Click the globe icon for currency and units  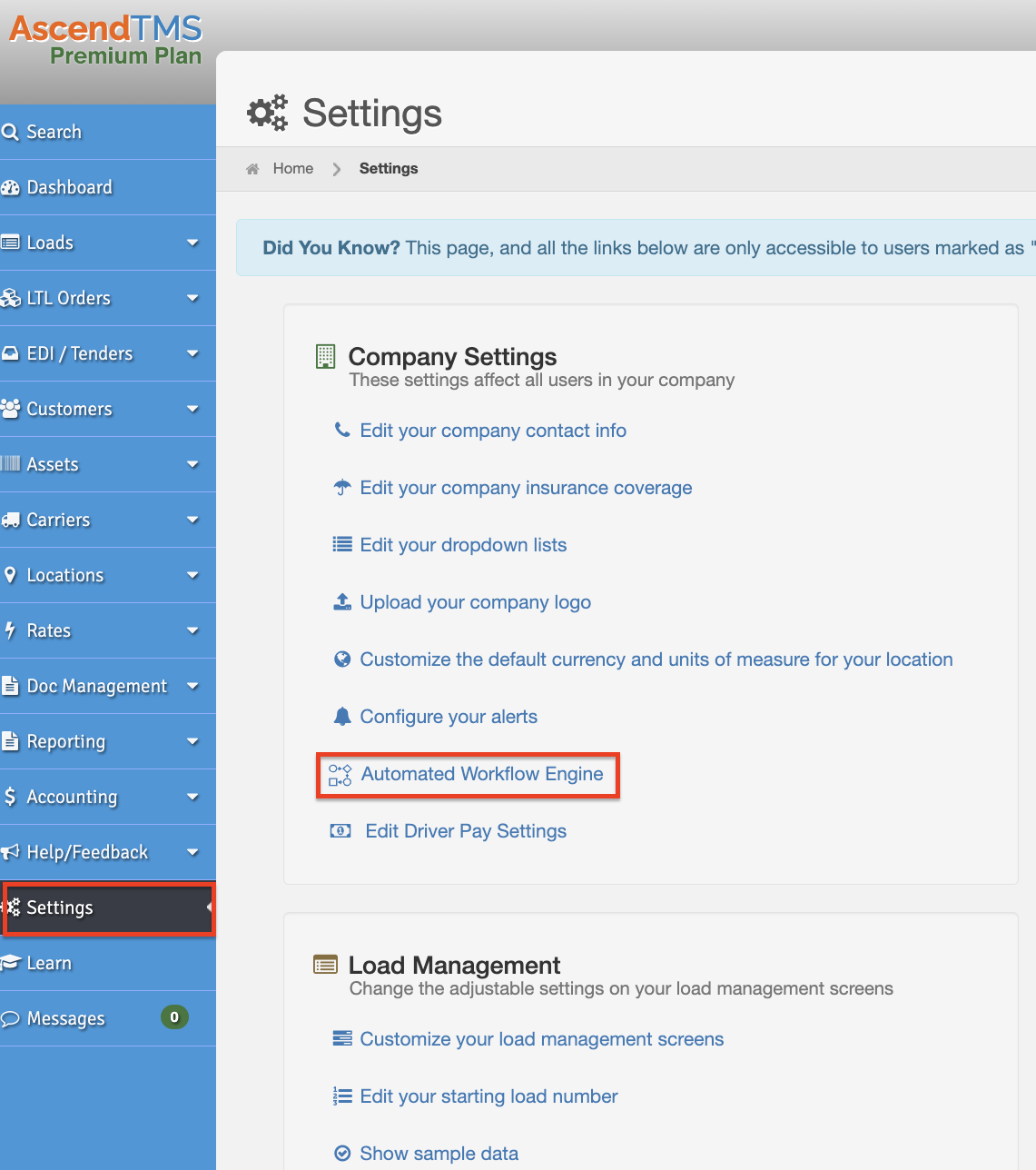coord(342,659)
